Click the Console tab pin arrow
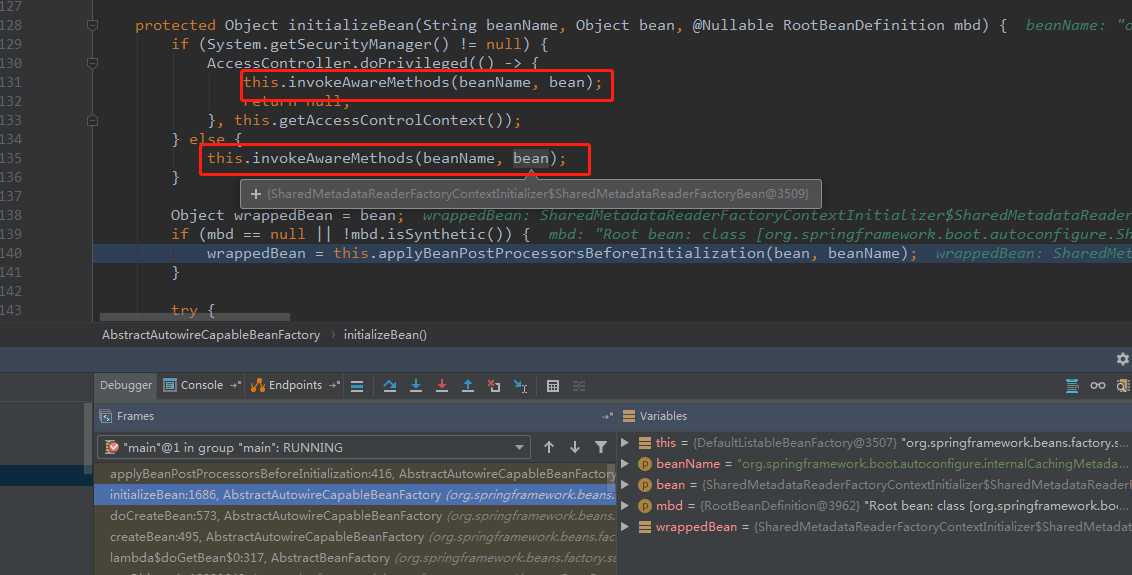The width and height of the screenshot is (1132, 575). [235, 386]
